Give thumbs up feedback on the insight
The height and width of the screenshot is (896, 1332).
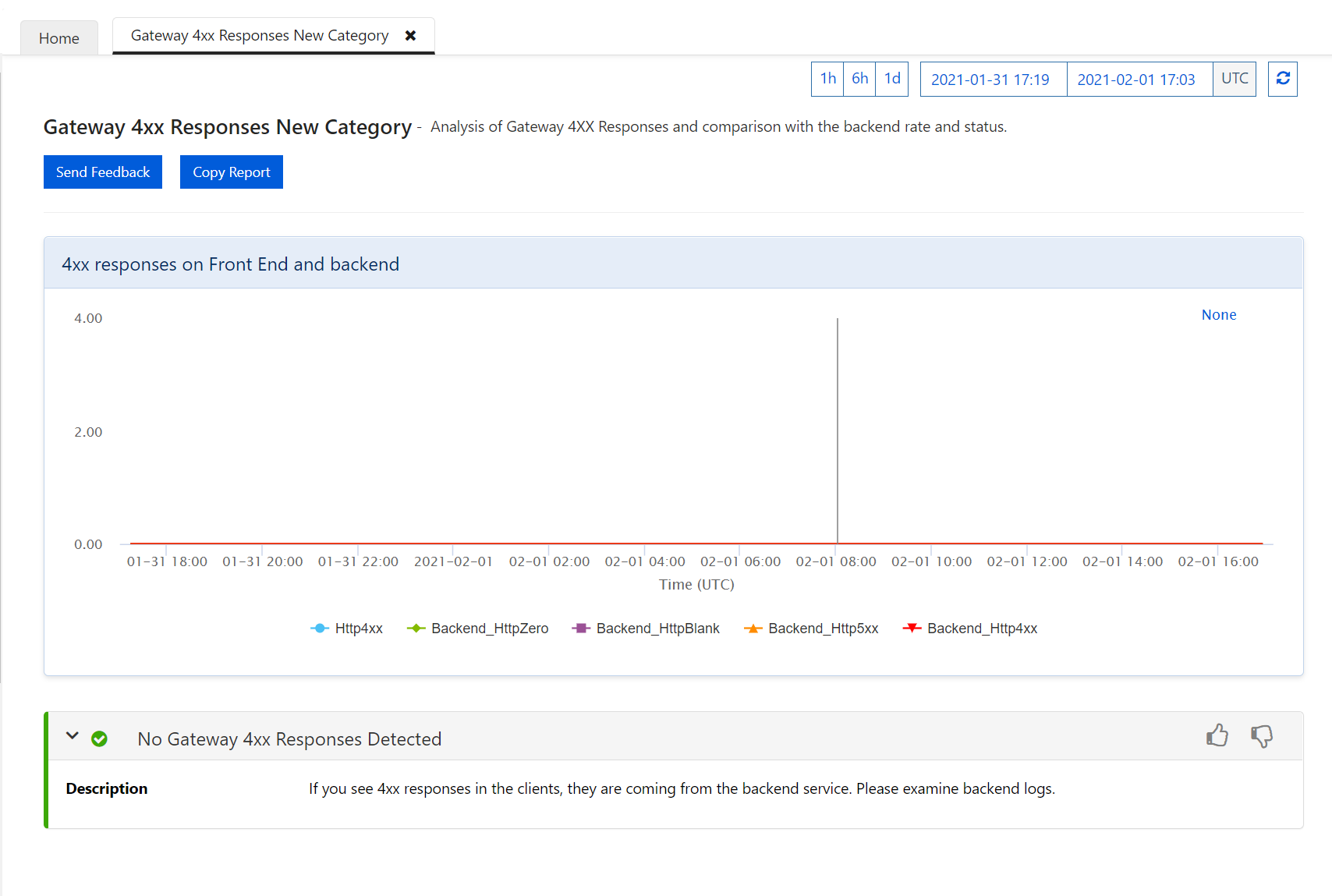click(1217, 735)
